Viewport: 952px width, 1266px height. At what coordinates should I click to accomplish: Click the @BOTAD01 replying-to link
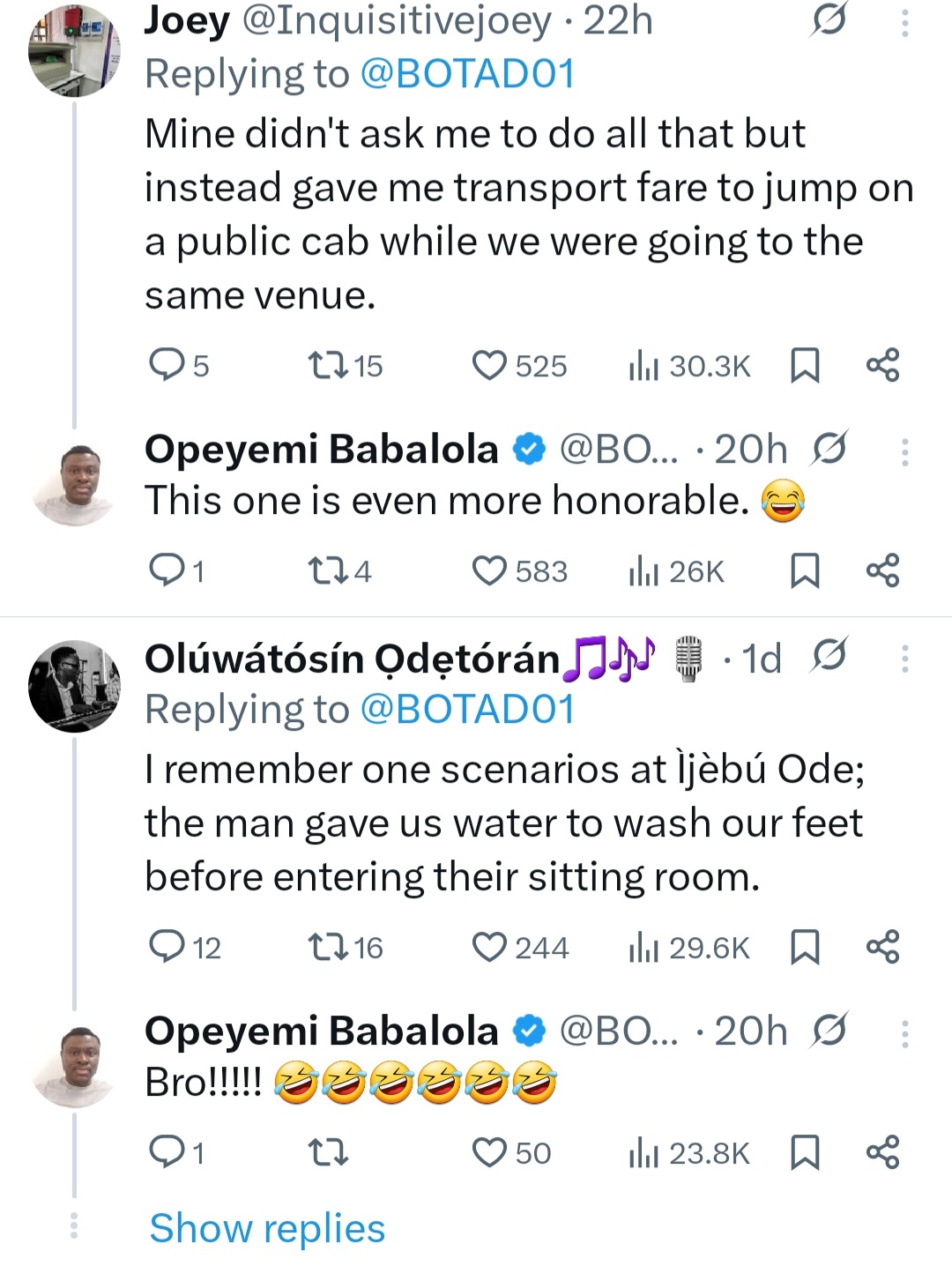point(469,74)
